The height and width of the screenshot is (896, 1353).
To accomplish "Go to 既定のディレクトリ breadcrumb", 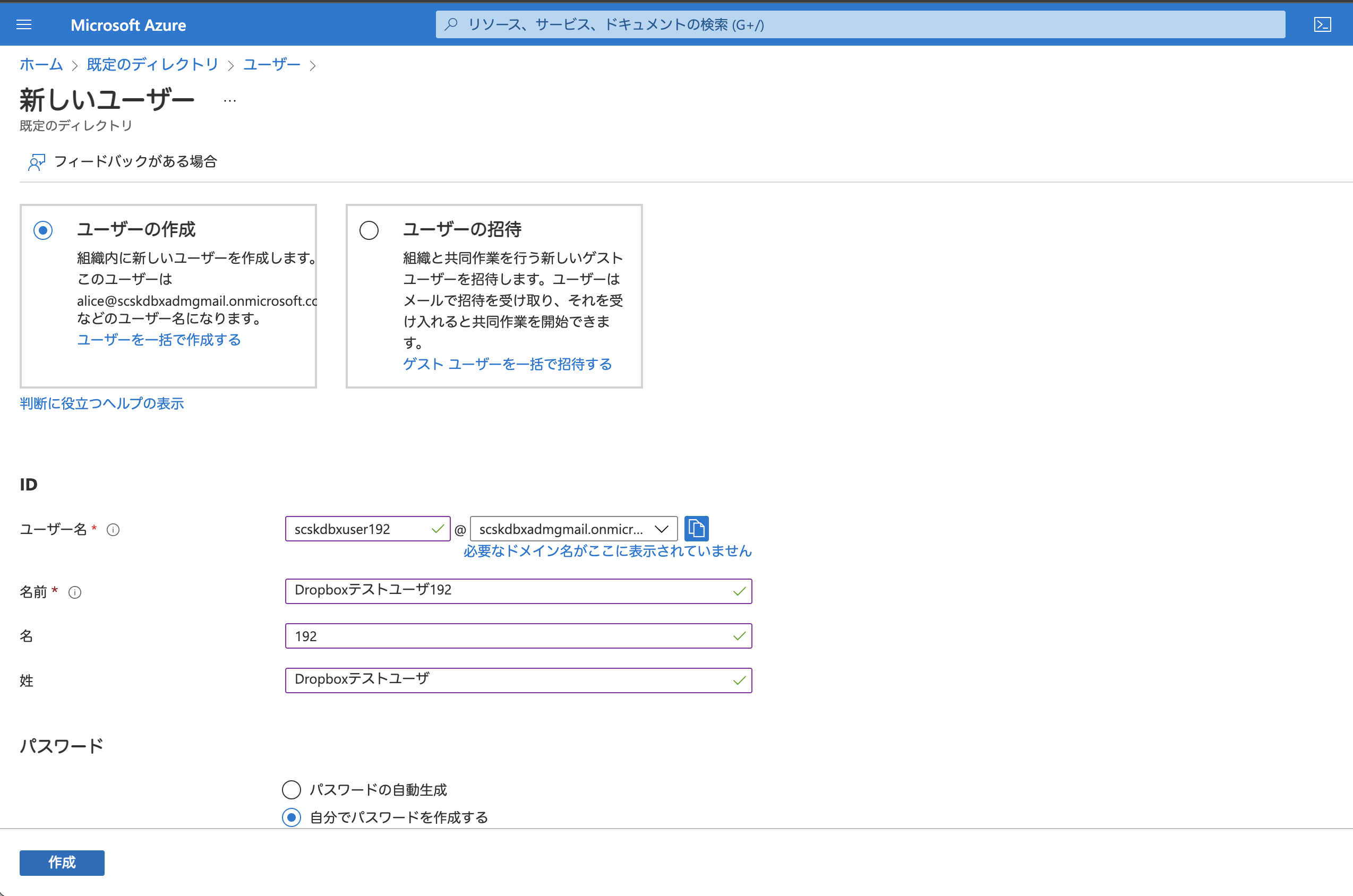I will coord(152,65).
